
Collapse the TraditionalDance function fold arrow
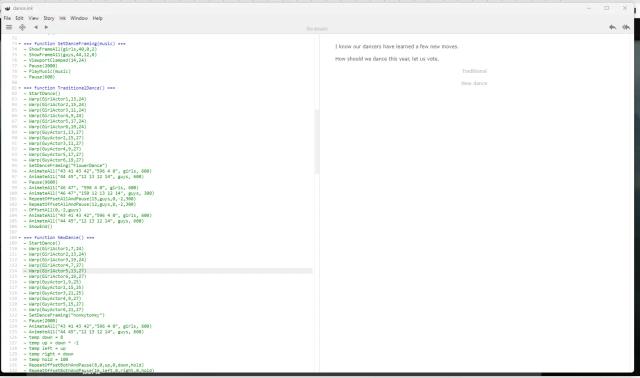[19, 88]
